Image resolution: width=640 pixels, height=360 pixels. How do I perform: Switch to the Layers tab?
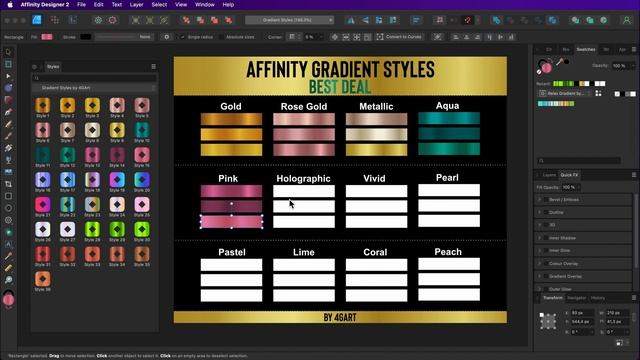[549, 175]
